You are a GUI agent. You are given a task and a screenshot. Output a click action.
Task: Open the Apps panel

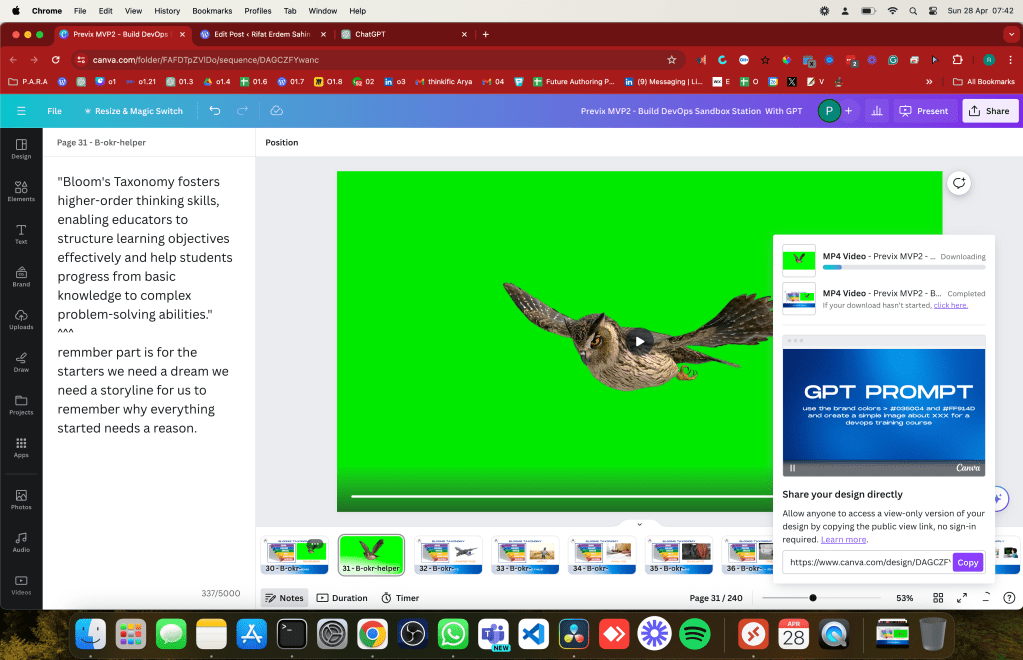click(21, 447)
